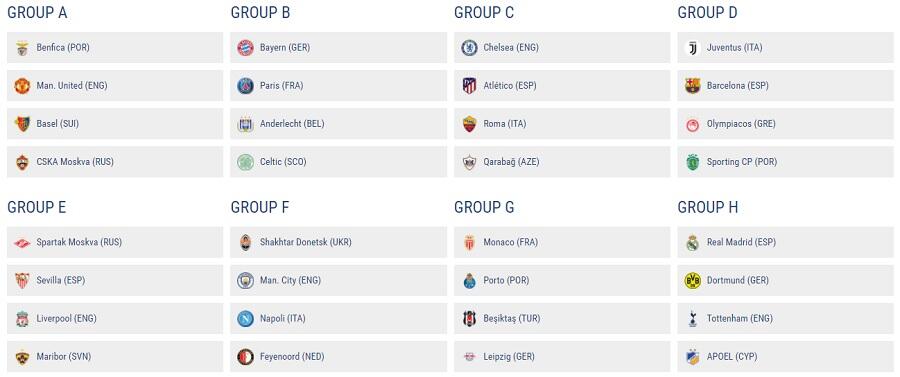This screenshot has width=900, height=377.
Task: Click the Manchester United crest icon
Action: tap(22, 86)
